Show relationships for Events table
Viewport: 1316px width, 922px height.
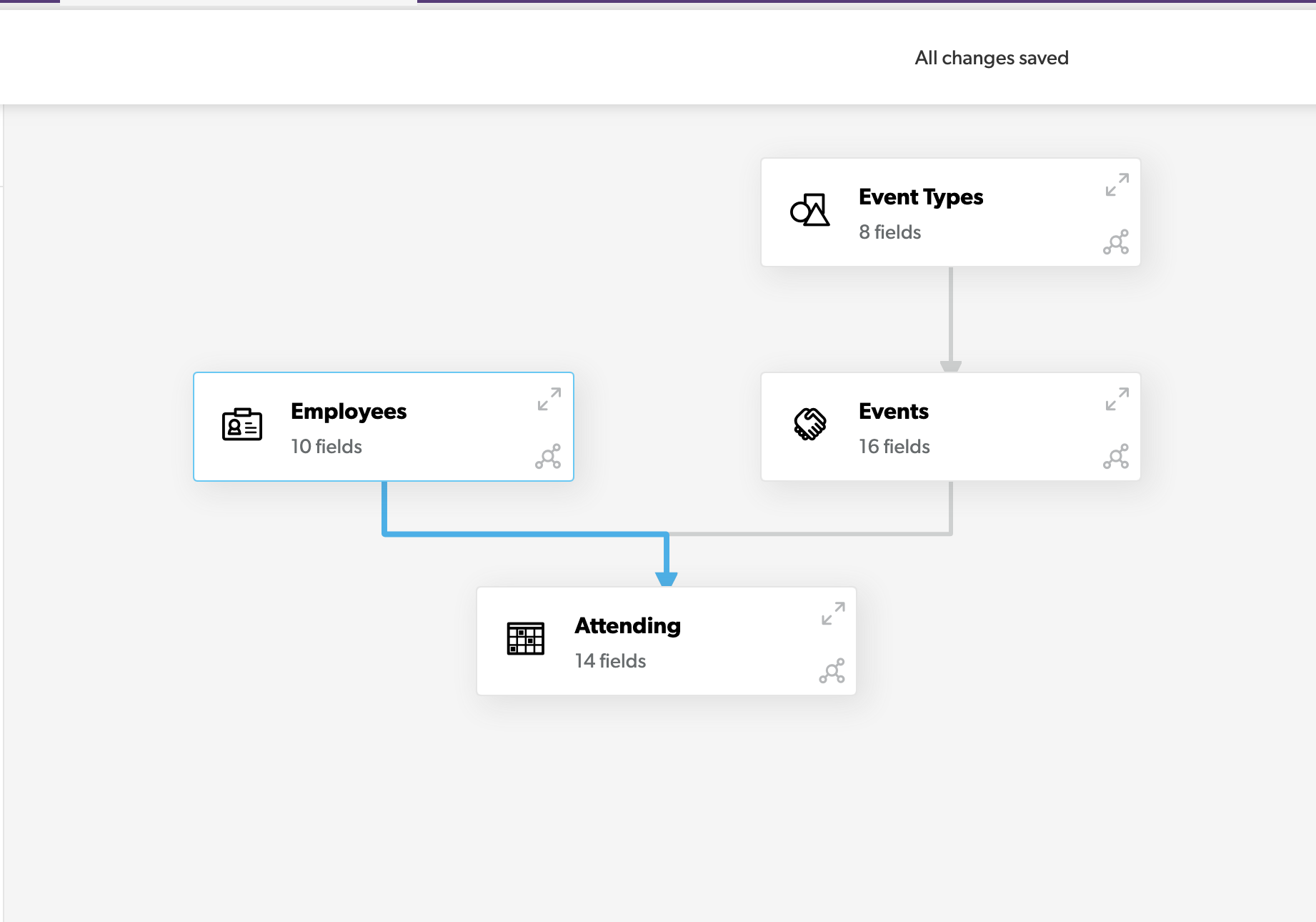tap(1116, 457)
